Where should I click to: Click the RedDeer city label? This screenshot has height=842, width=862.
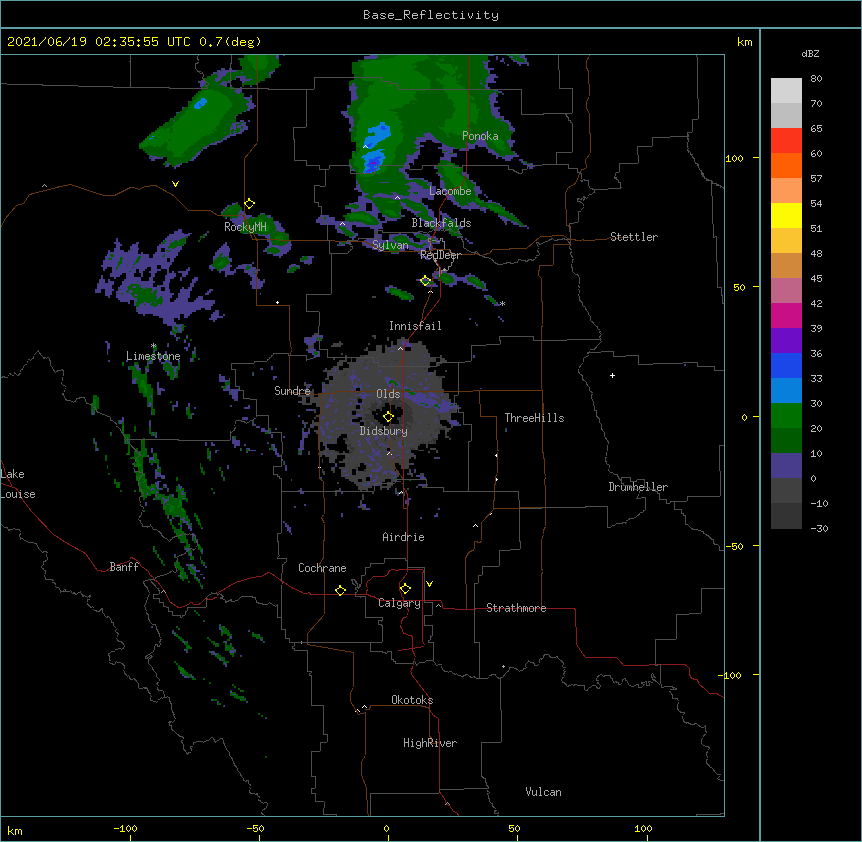point(440,255)
